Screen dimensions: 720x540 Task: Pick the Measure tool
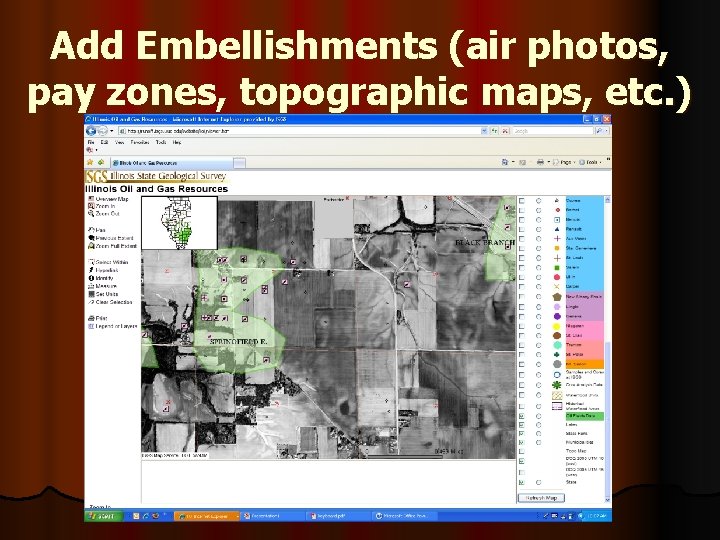point(103,286)
